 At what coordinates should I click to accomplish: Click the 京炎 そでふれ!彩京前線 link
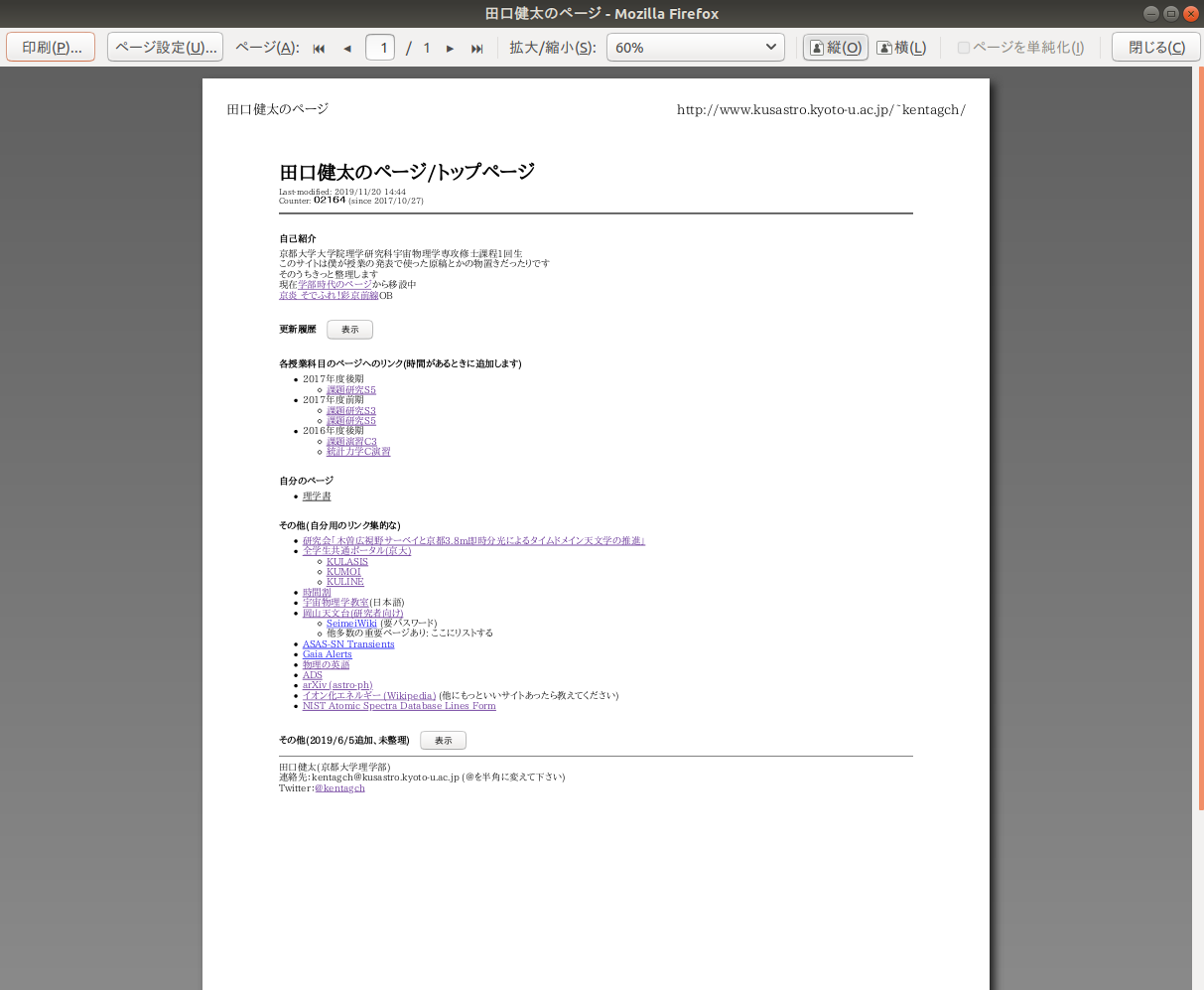(329, 296)
